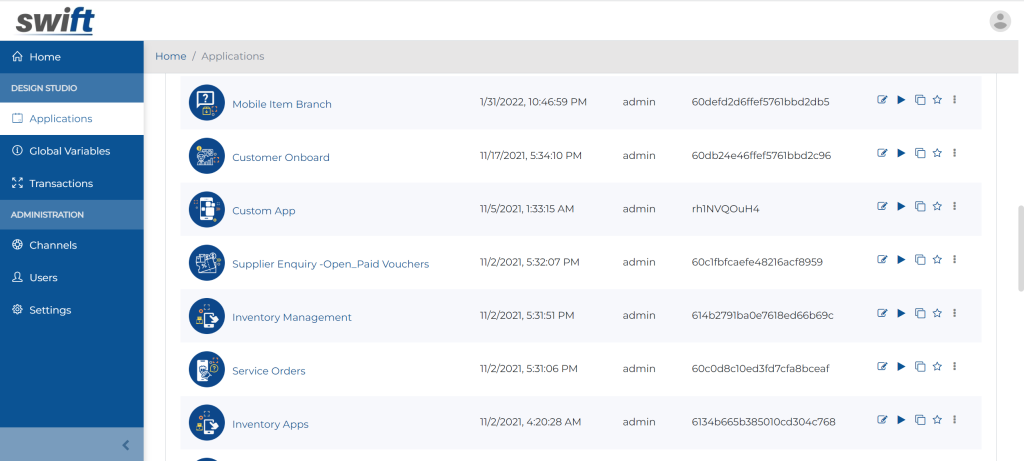Favorite the Mobile Item Branch app

(x=937, y=100)
